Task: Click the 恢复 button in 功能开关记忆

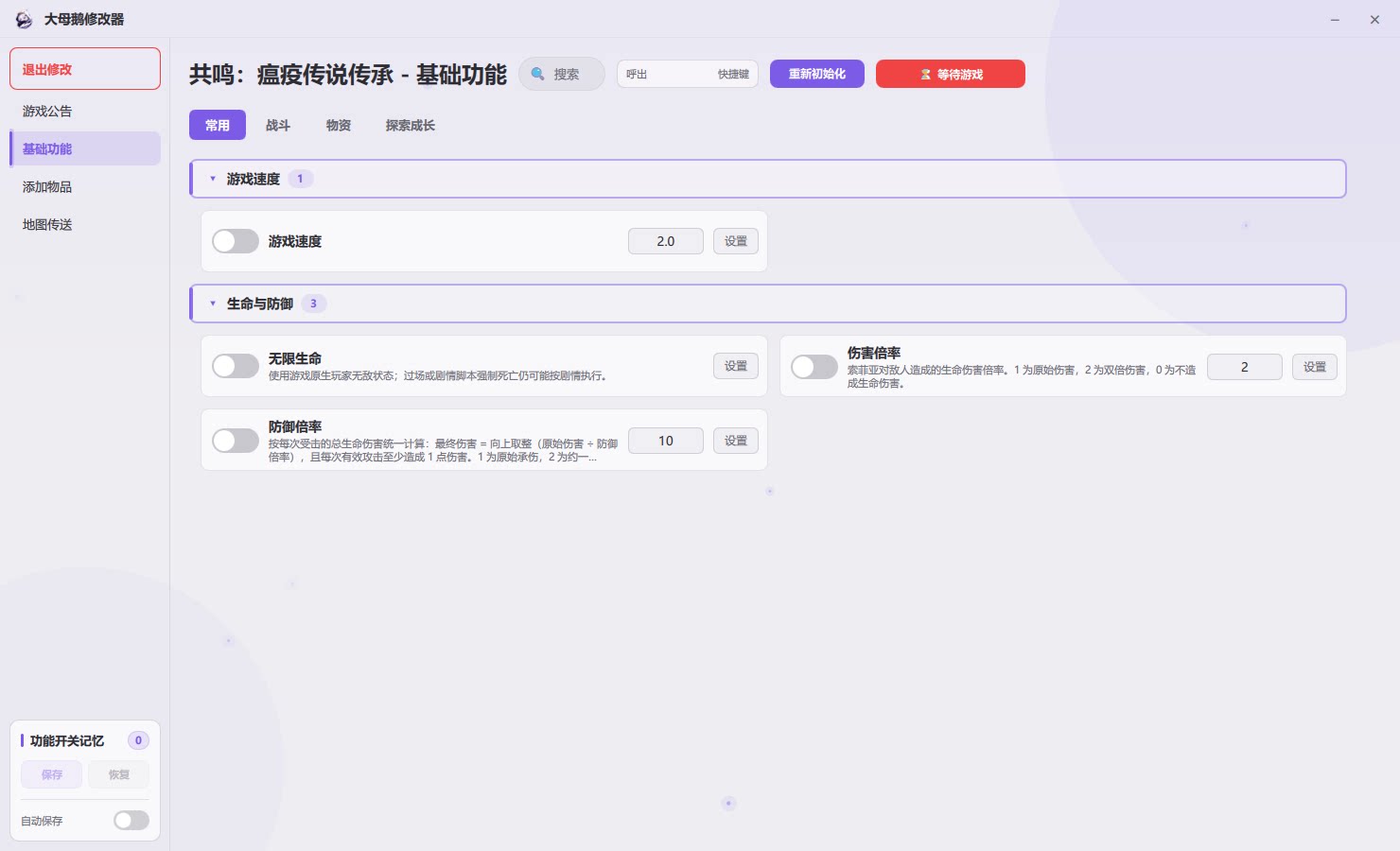Action: 118,774
